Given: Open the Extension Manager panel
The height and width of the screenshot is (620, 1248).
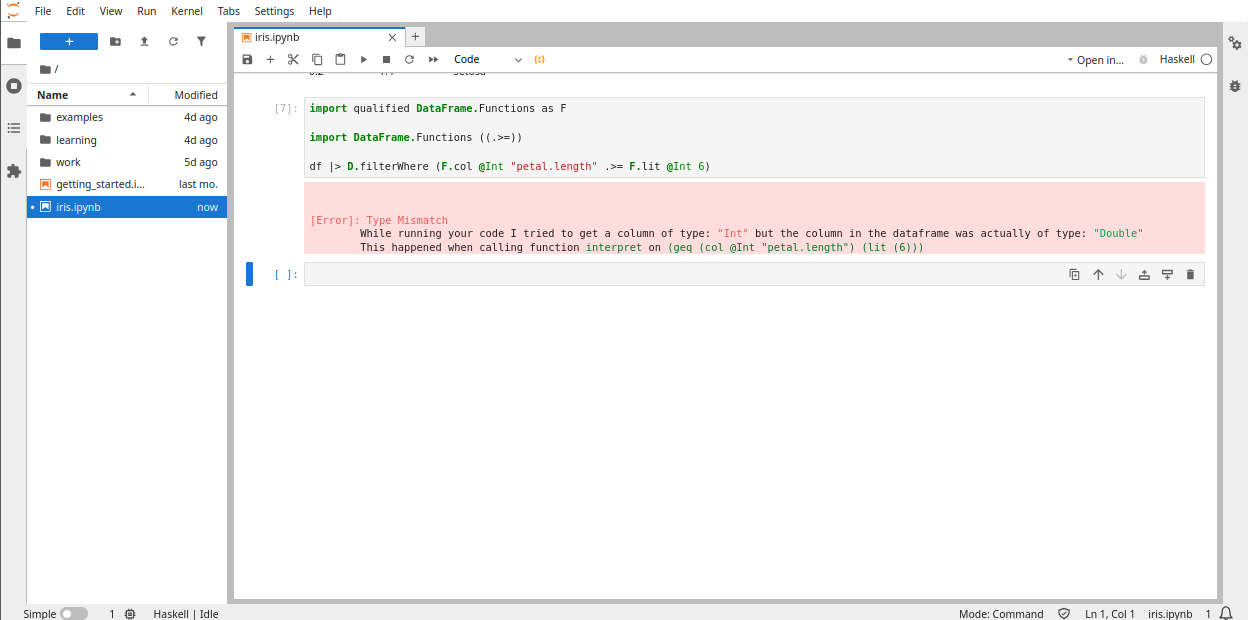Looking at the screenshot, I should pyautogui.click(x=14, y=171).
